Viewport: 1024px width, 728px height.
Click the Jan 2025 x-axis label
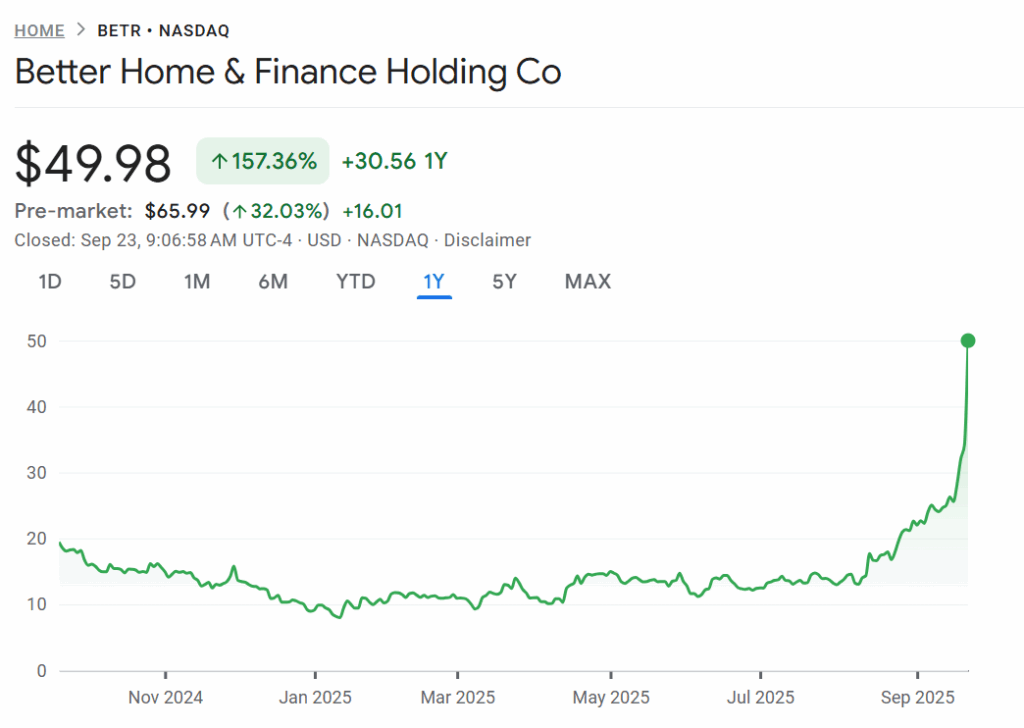(x=314, y=697)
